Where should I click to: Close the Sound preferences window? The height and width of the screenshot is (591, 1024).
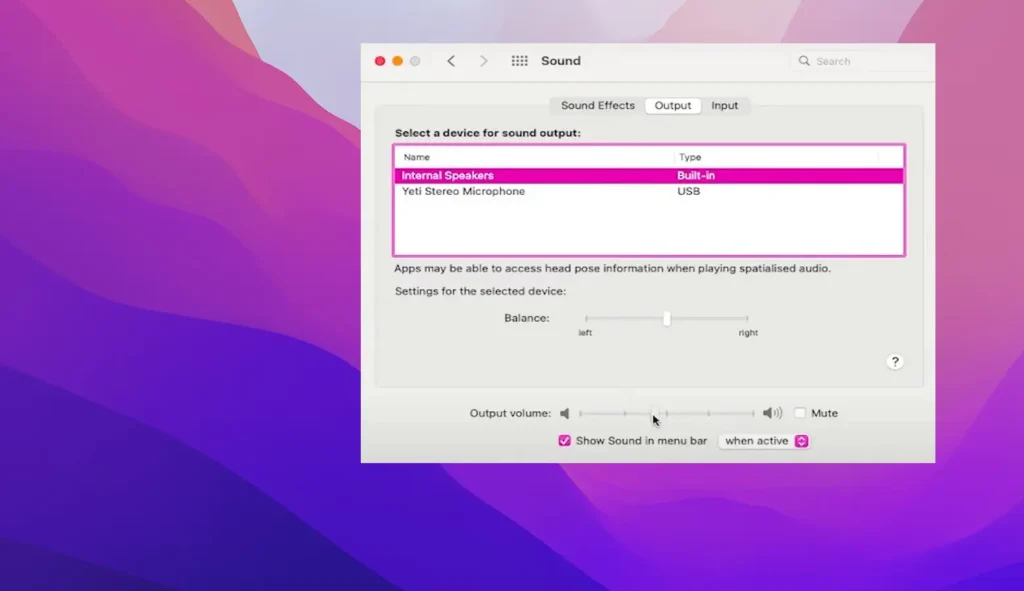pyautogui.click(x=380, y=61)
